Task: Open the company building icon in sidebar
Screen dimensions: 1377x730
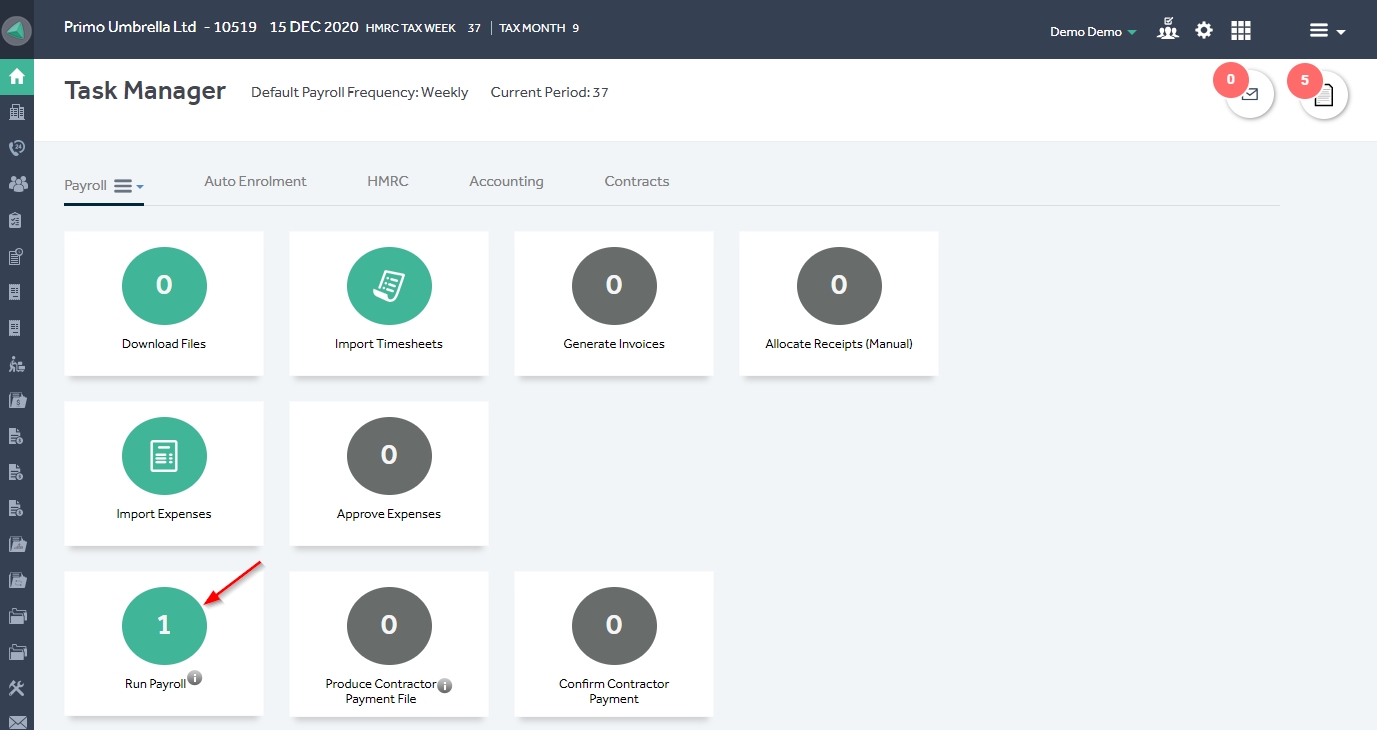Action: [17, 112]
